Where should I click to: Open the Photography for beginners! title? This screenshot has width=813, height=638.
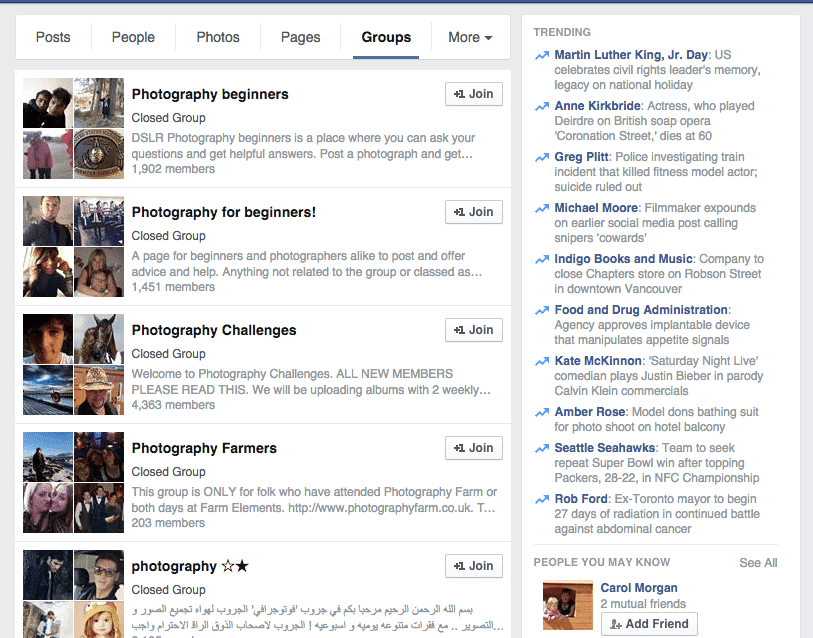tap(223, 212)
